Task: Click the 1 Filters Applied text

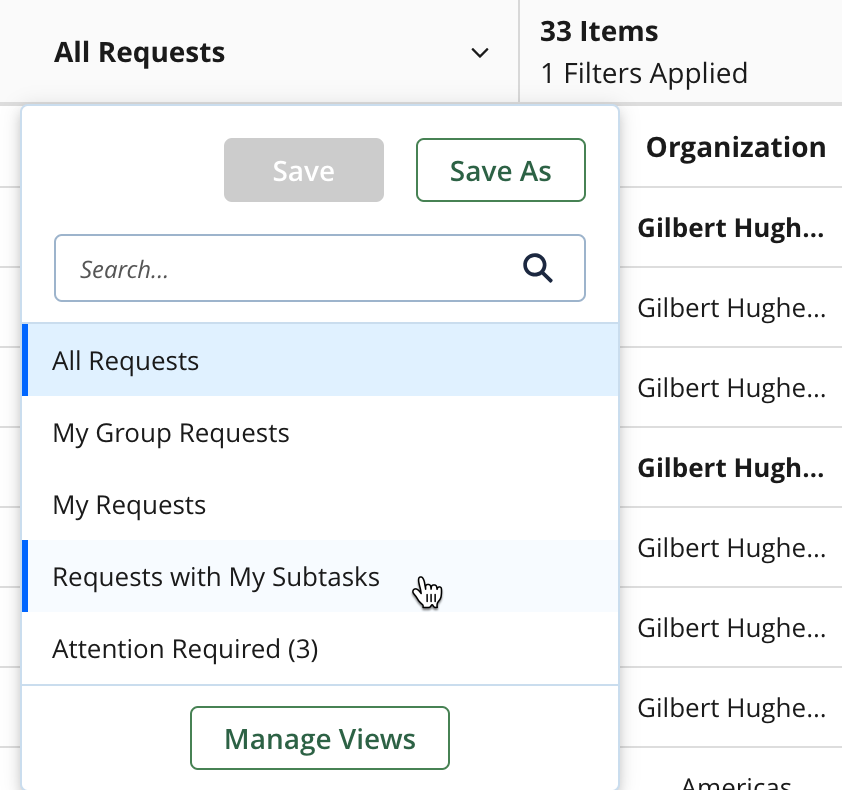Action: (x=644, y=73)
